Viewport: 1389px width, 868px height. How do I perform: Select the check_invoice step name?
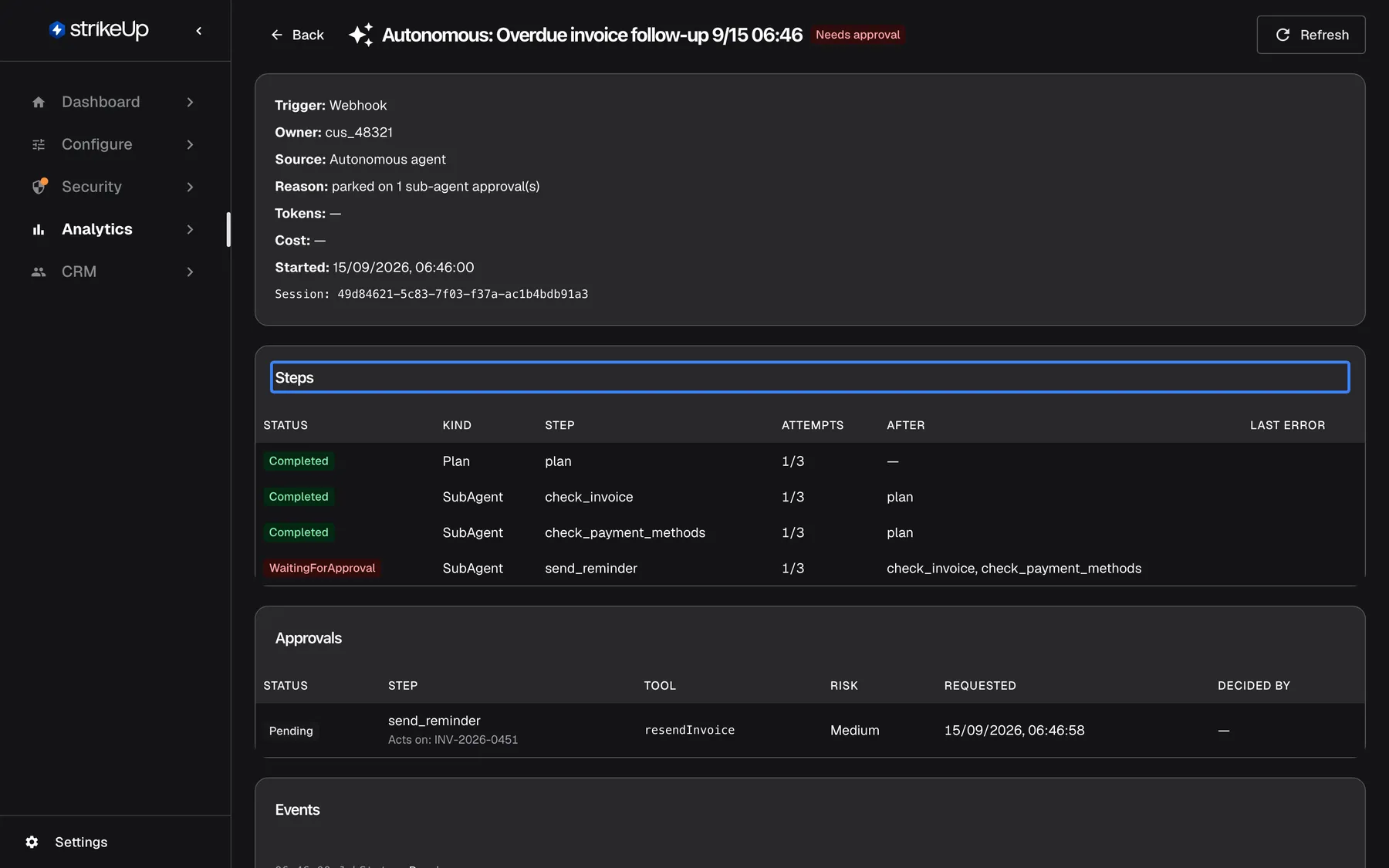coord(589,497)
